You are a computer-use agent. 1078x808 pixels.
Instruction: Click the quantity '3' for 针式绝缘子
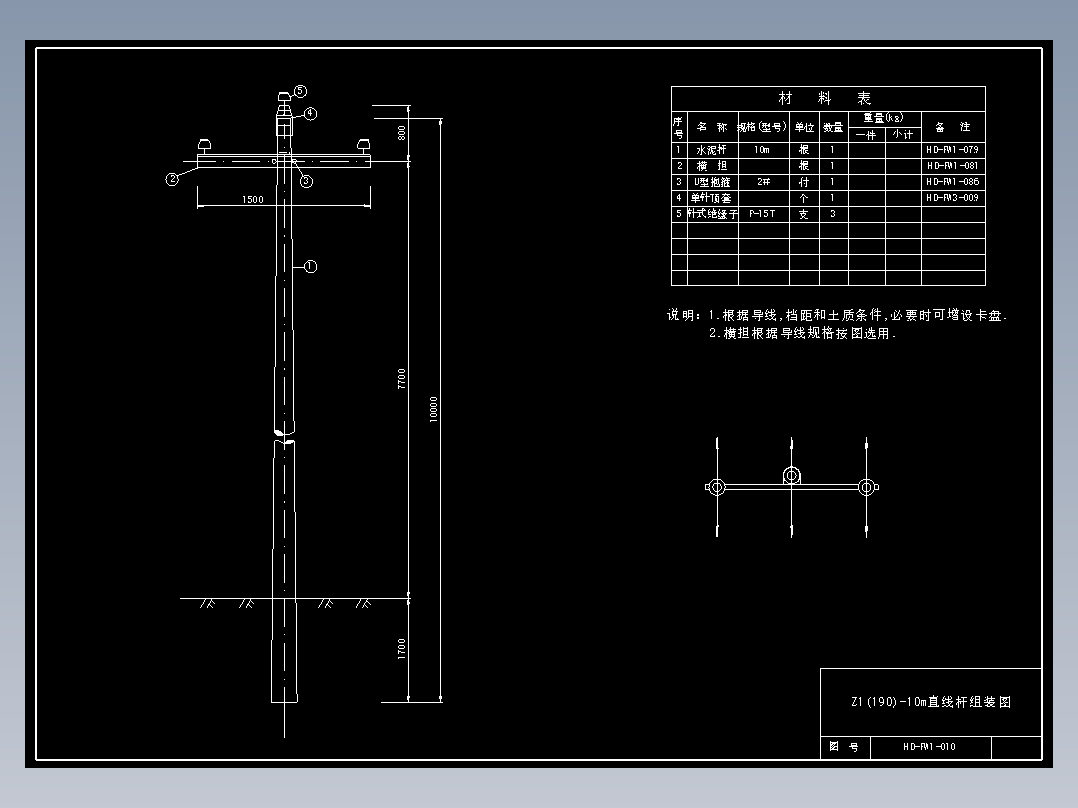pyautogui.click(x=833, y=214)
